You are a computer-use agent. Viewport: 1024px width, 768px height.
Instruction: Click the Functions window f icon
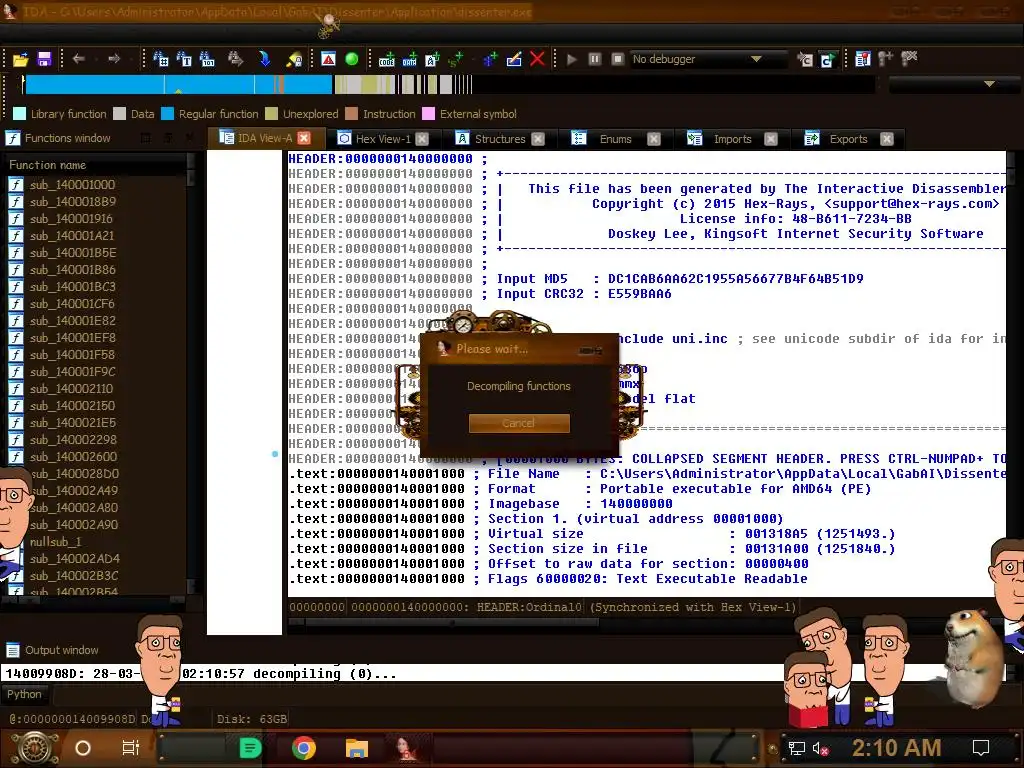[13, 138]
